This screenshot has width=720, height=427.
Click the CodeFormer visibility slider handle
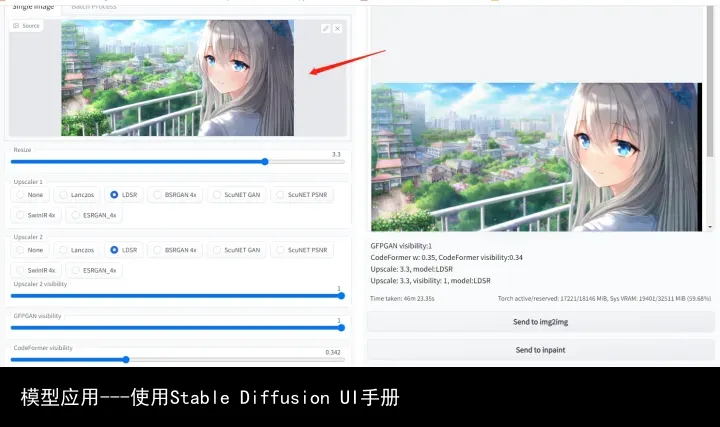(x=126, y=359)
